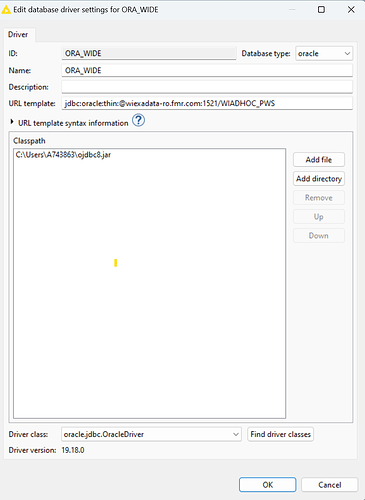Minimize the dialog window

(292, 10)
